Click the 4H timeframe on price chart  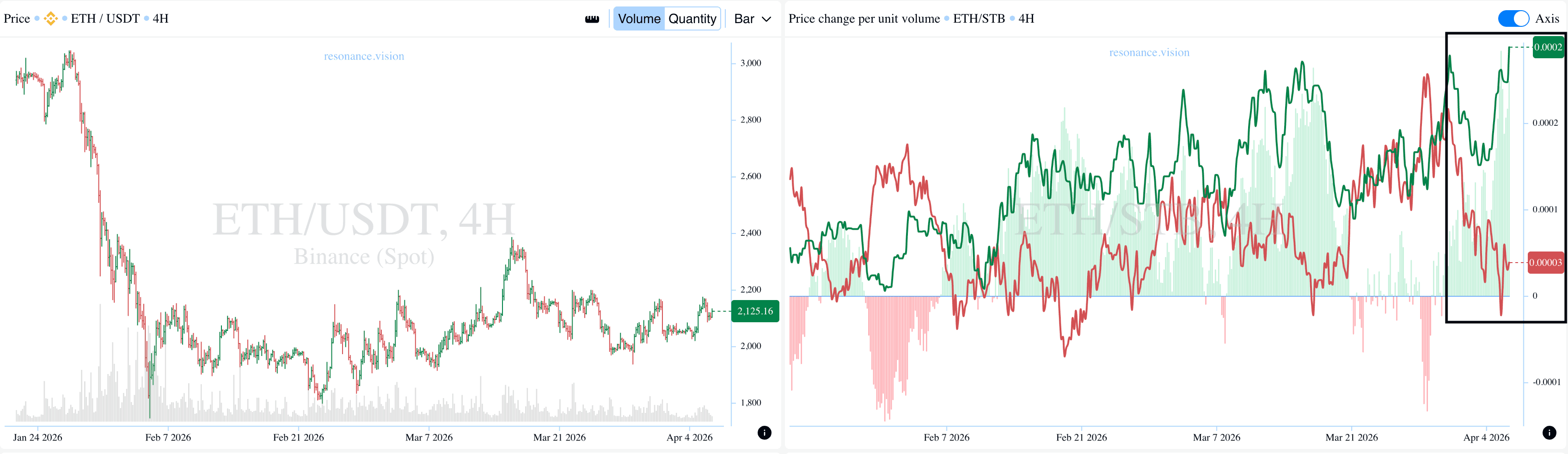coord(161,19)
